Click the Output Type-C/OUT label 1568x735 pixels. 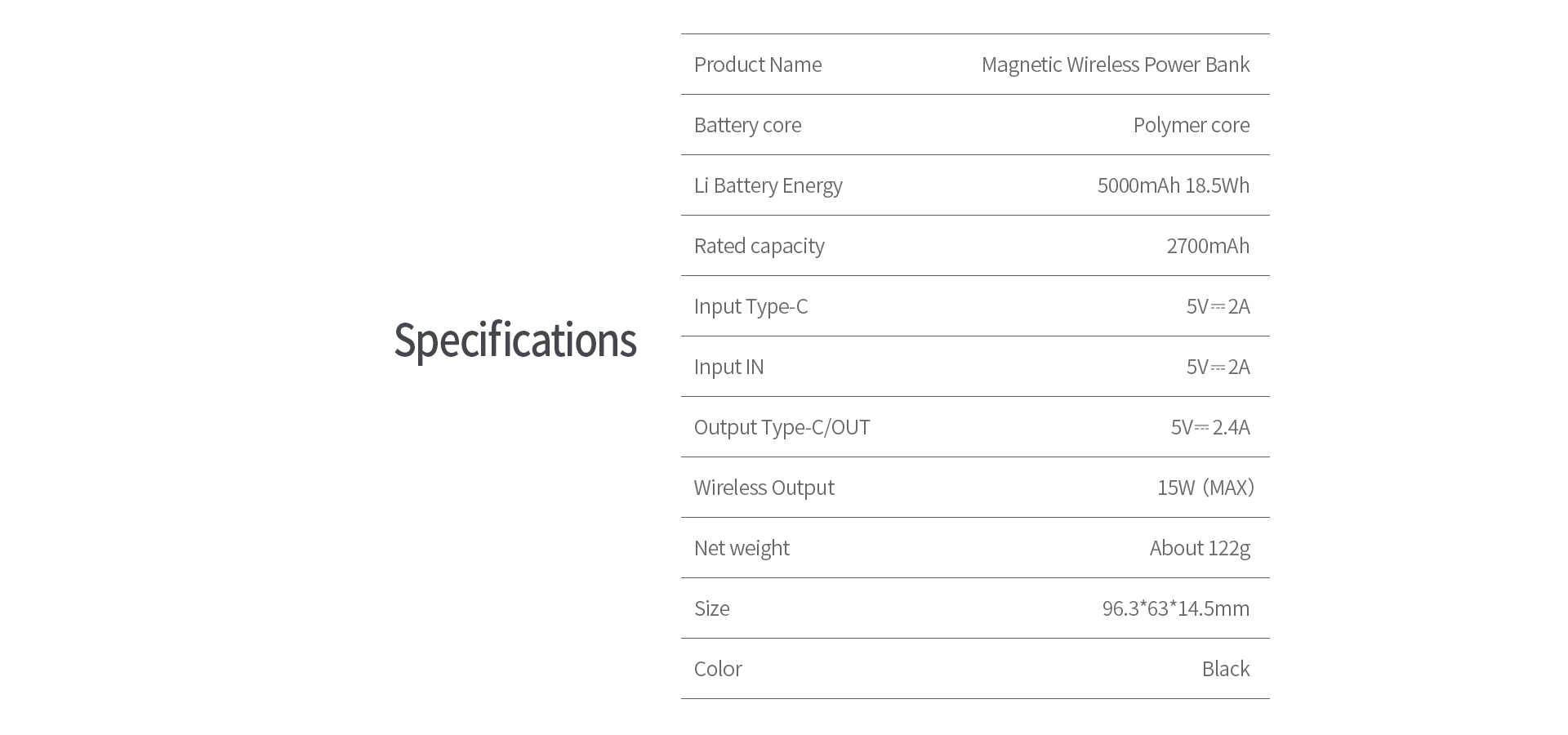(782, 427)
